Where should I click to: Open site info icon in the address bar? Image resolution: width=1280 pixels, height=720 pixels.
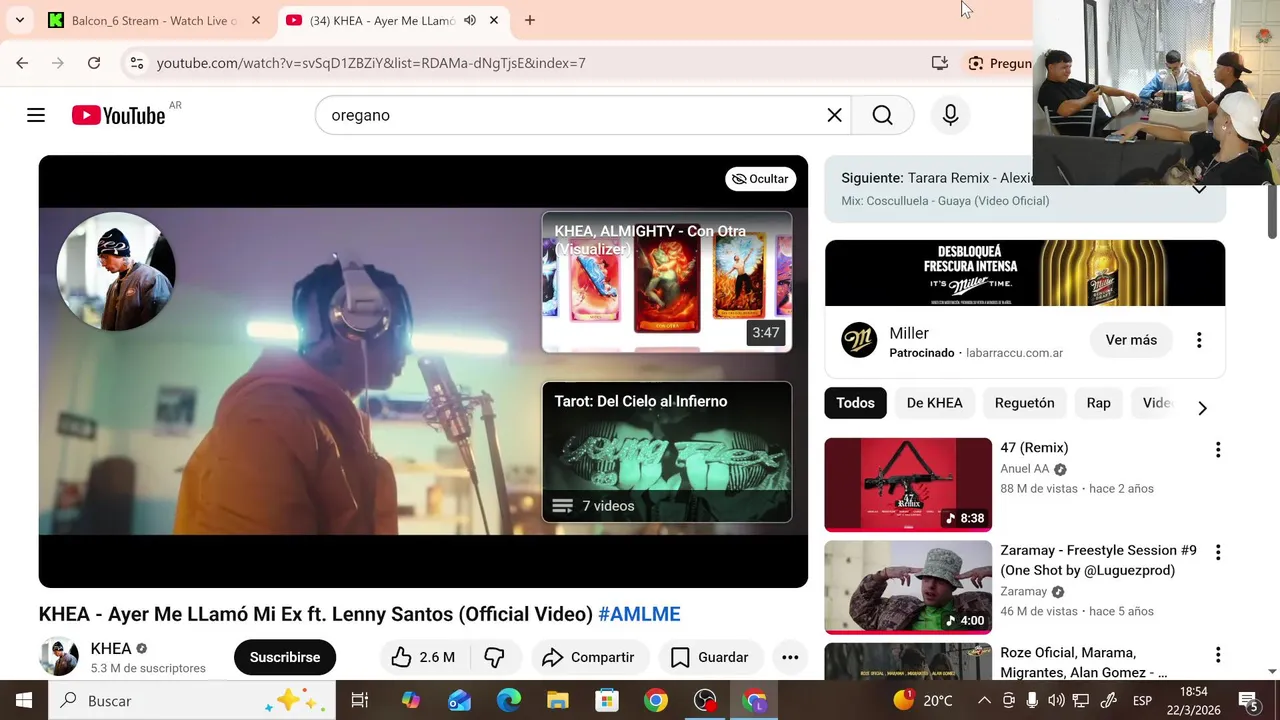138,63
